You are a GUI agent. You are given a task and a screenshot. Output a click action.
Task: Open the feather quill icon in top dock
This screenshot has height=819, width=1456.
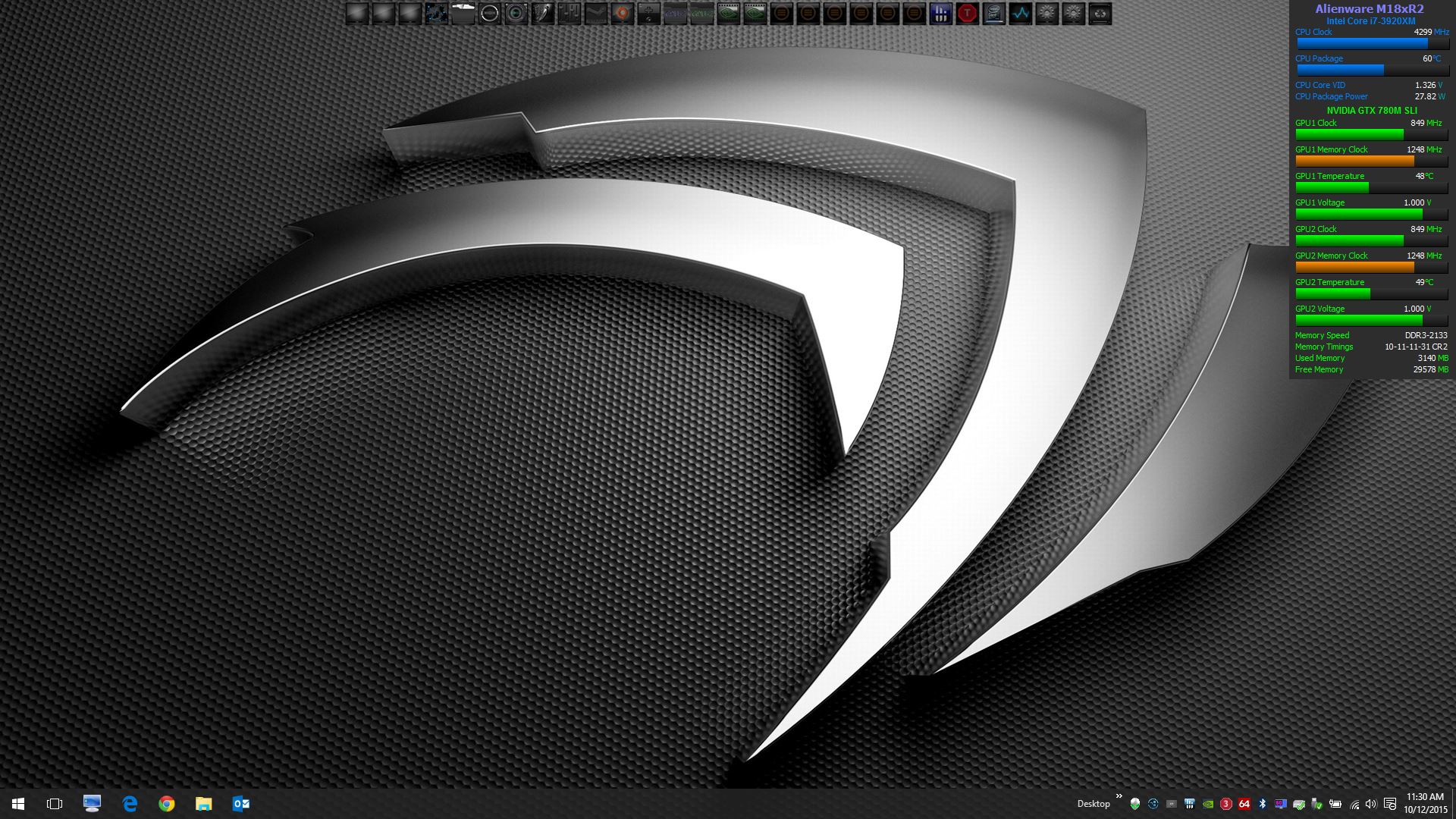[542, 13]
